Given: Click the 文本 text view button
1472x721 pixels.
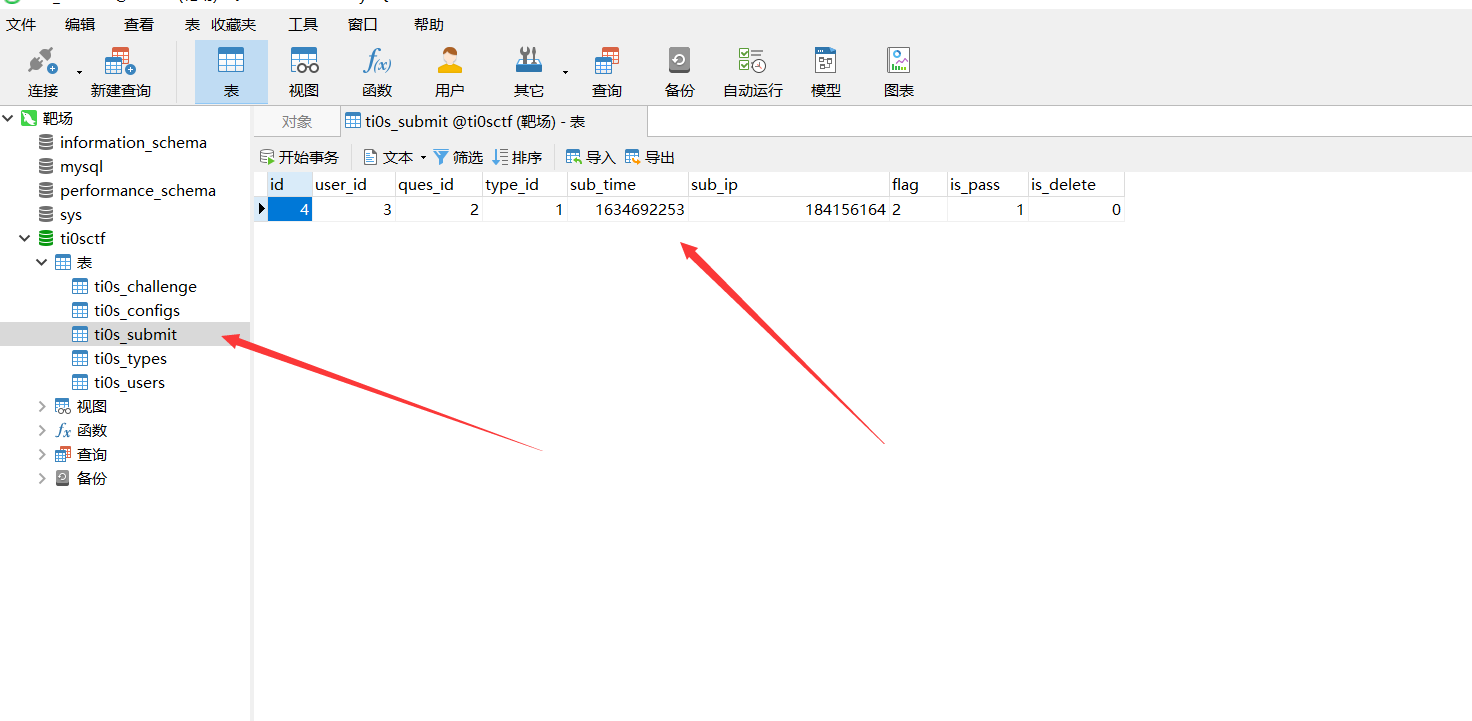Looking at the screenshot, I should [388, 158].
